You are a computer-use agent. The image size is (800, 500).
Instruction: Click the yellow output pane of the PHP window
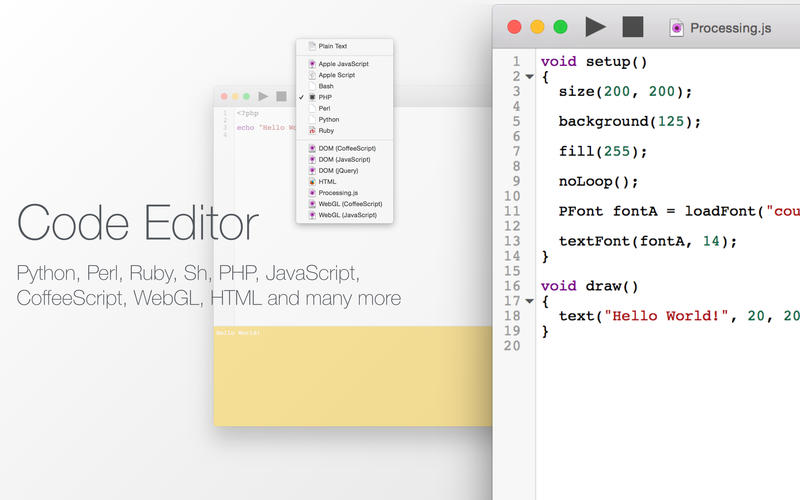[353, 376]
